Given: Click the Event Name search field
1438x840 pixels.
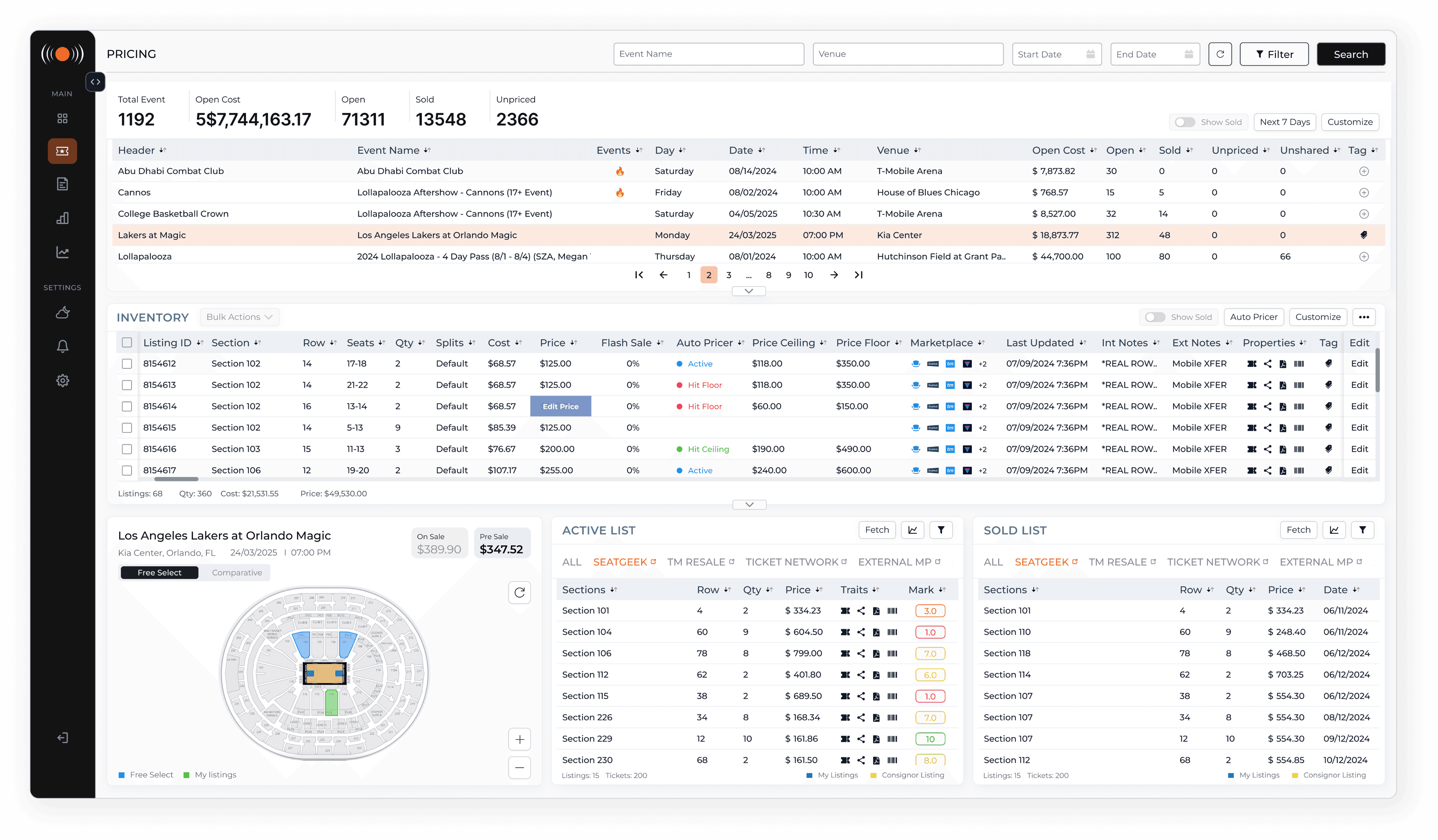Looking at the screenshot, I should click(708, 54).
